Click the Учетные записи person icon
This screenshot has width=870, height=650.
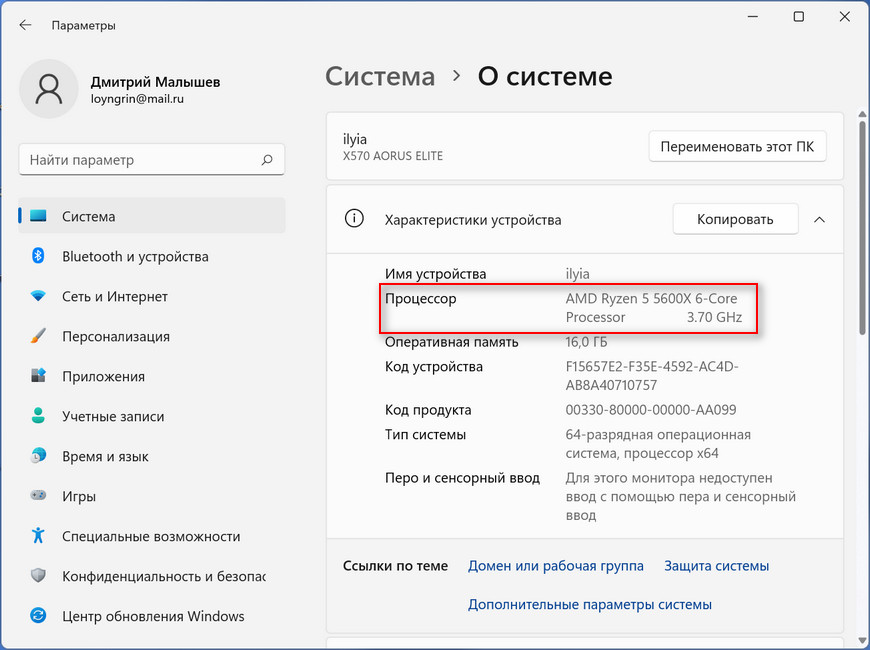[38, 416]
